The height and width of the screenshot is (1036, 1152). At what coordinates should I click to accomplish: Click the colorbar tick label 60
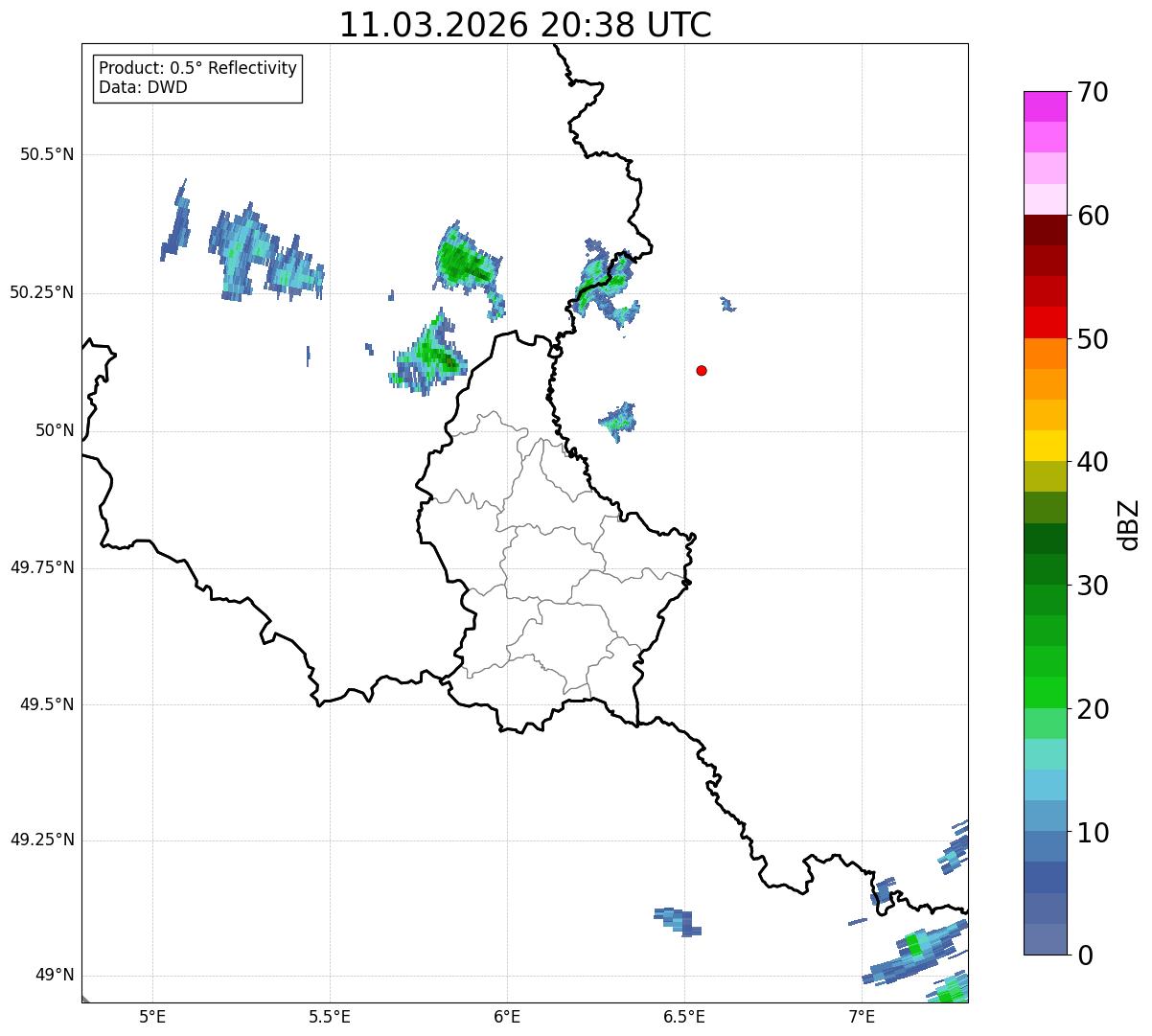(1093, 217)
